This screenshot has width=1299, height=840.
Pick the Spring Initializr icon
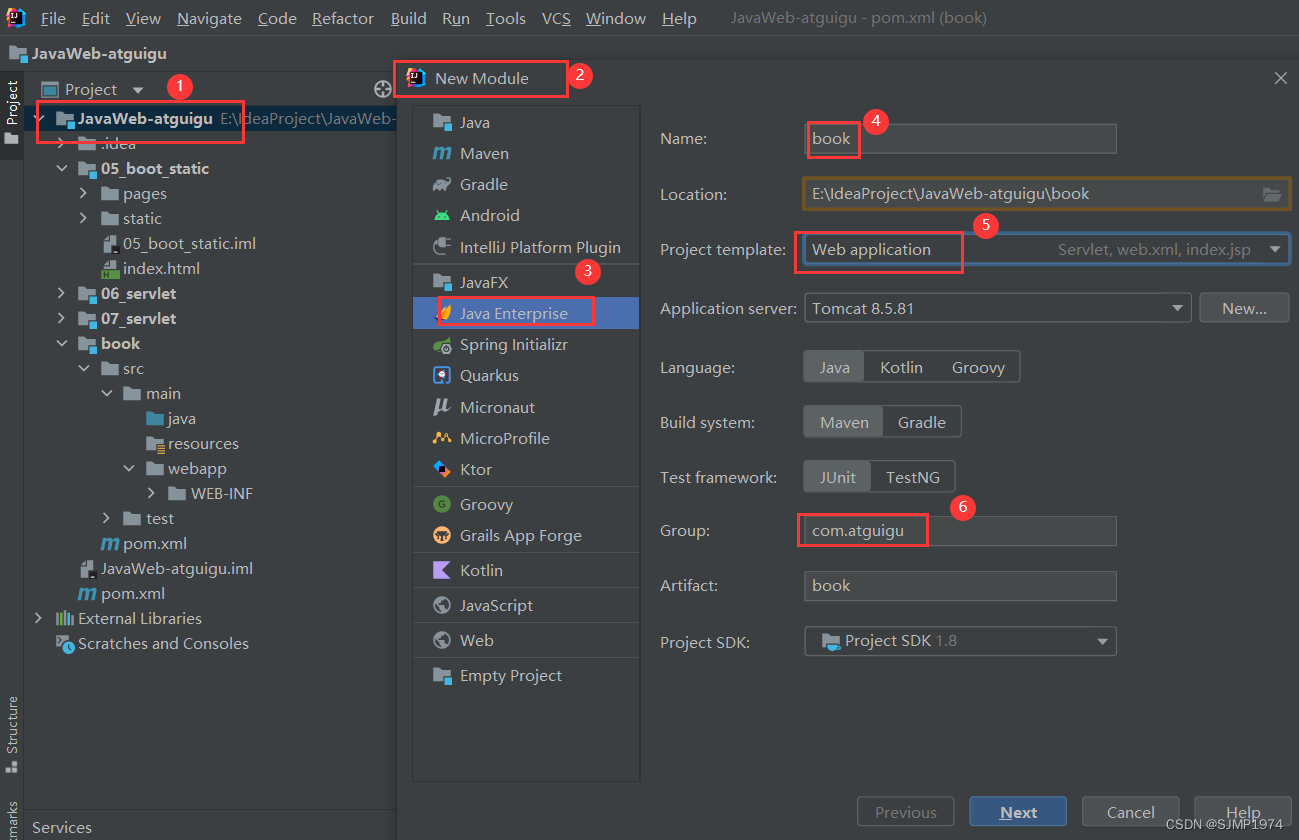(442, 344)
